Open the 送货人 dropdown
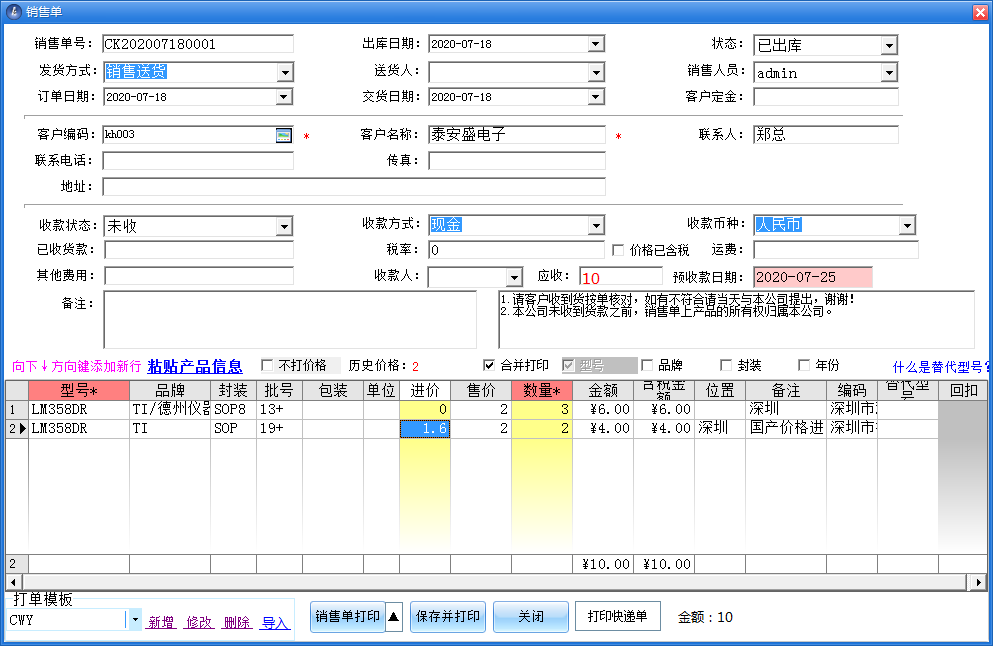The height and width of the screenshot is (646, 993). 595,72
